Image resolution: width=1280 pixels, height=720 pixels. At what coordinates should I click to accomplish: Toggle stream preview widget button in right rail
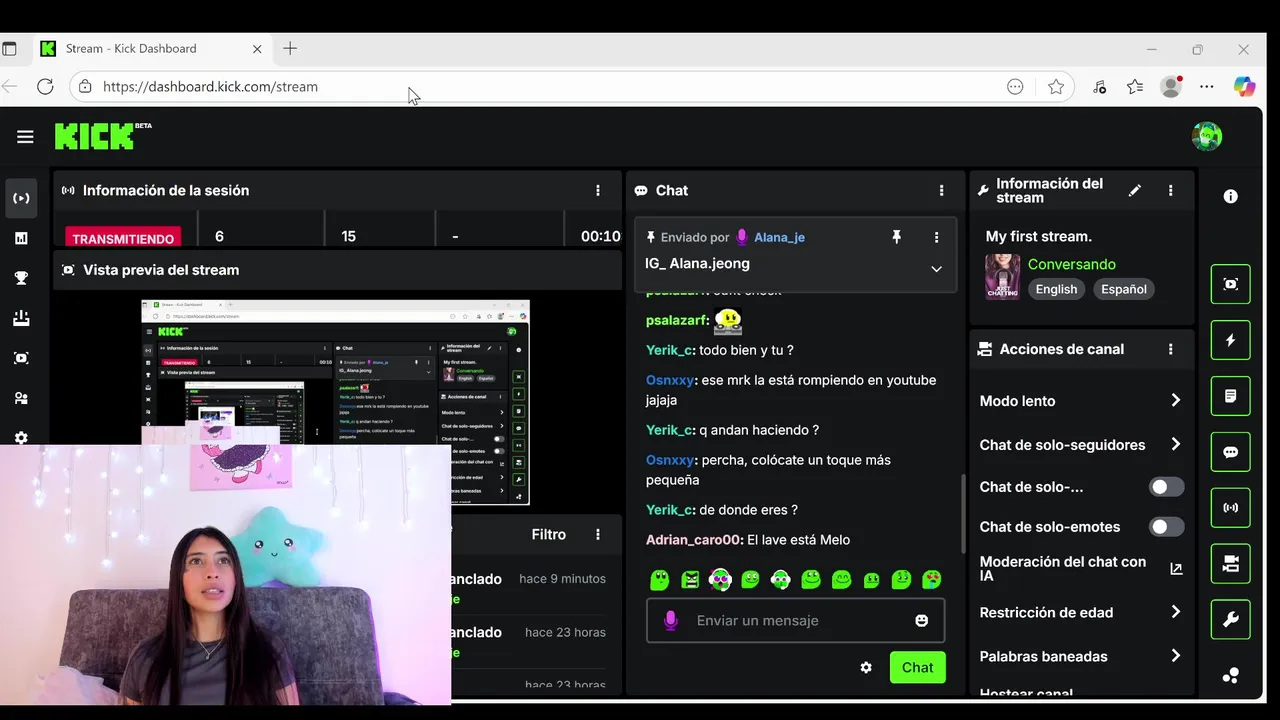(x=1231, y=284)
